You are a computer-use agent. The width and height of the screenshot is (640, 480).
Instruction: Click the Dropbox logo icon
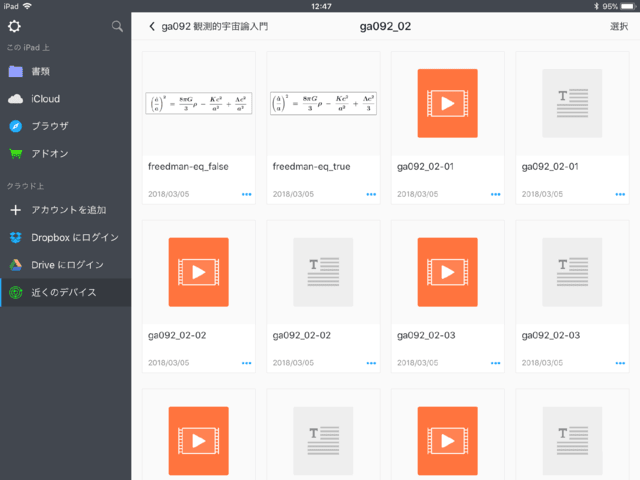(x=16, y=238)
